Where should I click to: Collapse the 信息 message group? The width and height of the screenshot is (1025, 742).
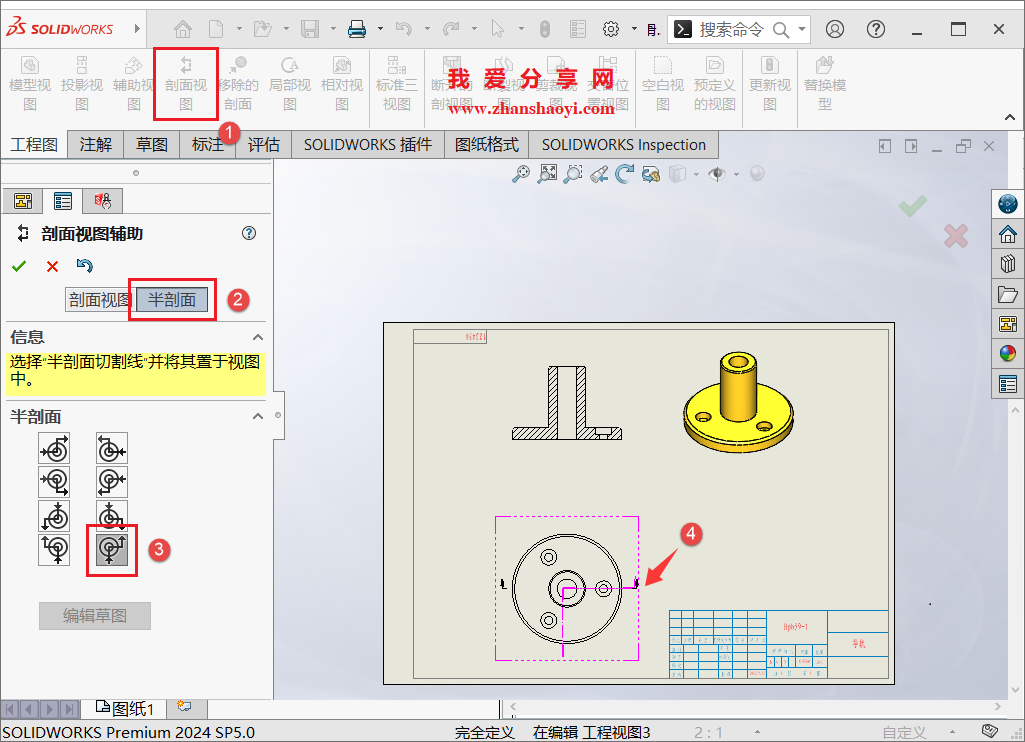click(x=257, y=337)
